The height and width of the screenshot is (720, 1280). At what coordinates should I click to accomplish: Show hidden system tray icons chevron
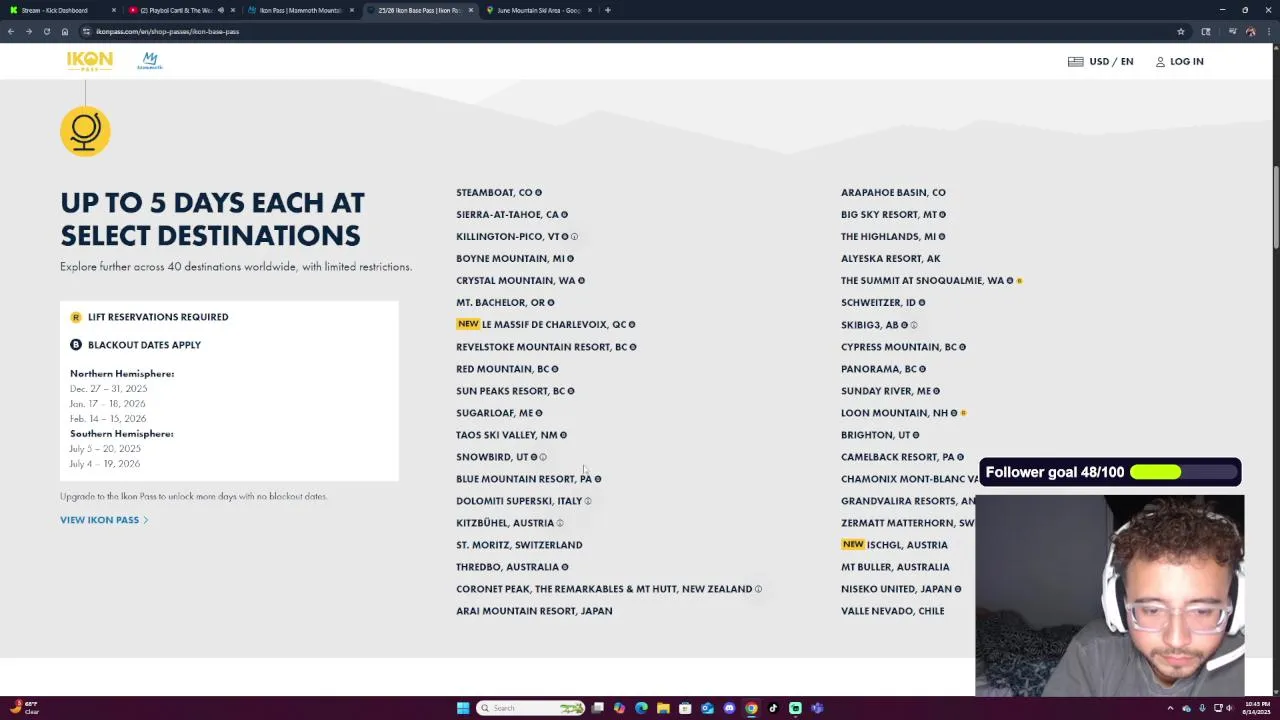coord(1170,708)
